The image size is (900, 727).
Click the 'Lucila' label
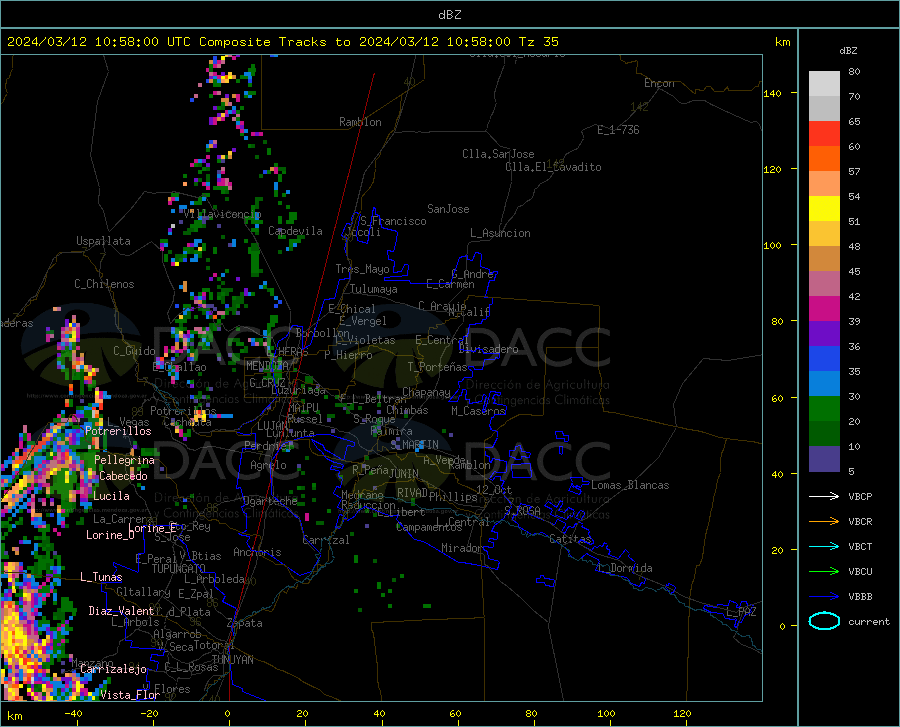tap(111, 496)
